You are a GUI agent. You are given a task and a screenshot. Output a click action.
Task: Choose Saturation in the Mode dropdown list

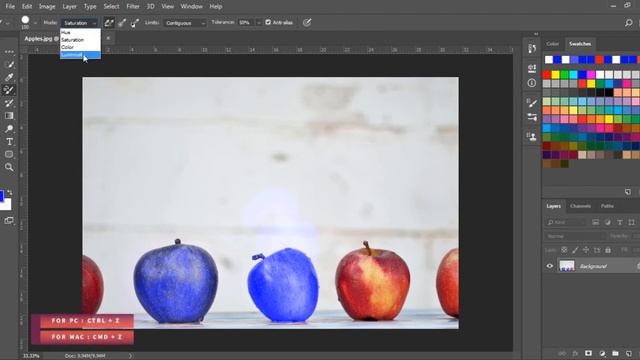point(80,40)
